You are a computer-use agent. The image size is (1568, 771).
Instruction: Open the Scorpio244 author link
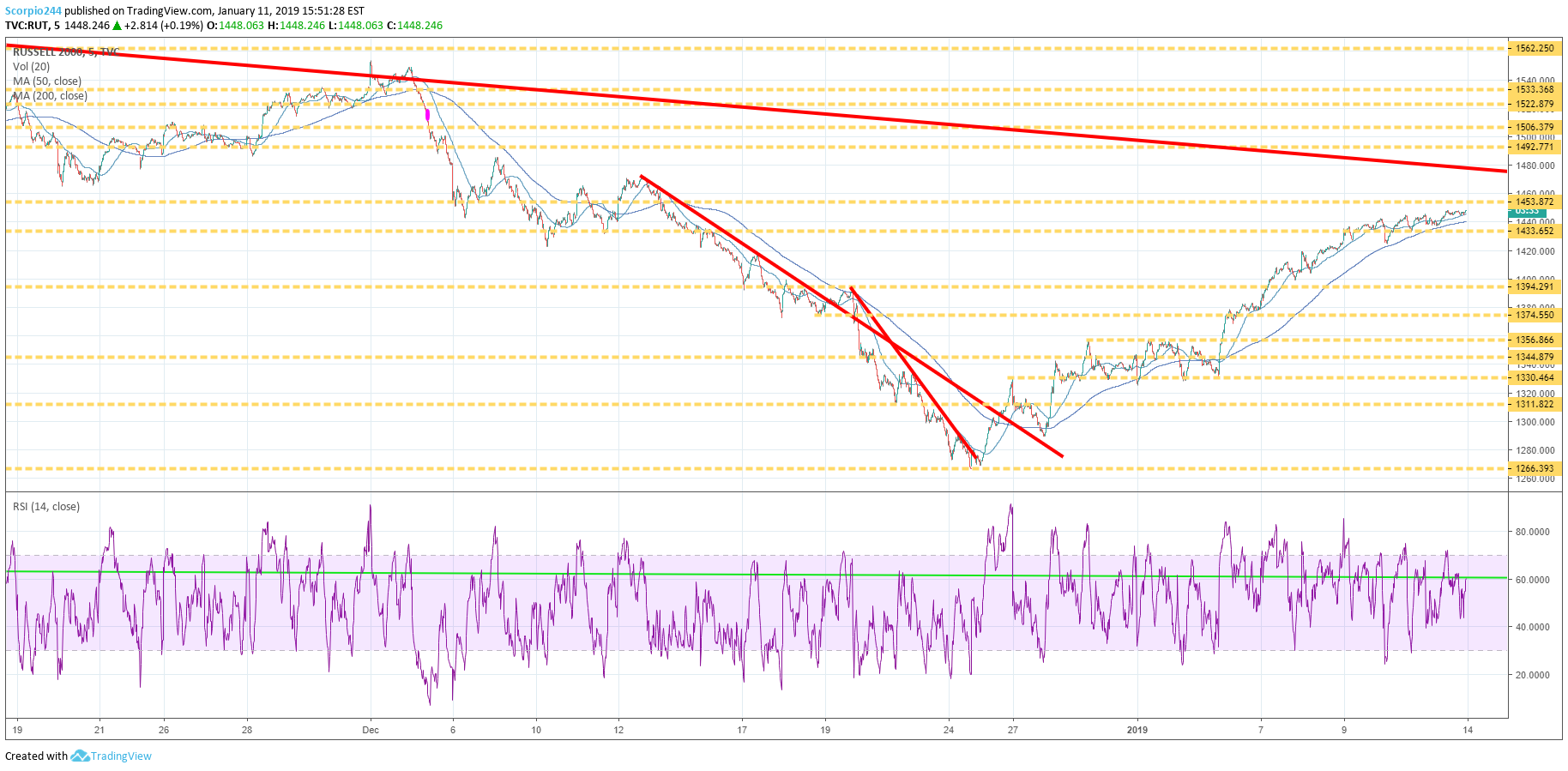point(33,11)
